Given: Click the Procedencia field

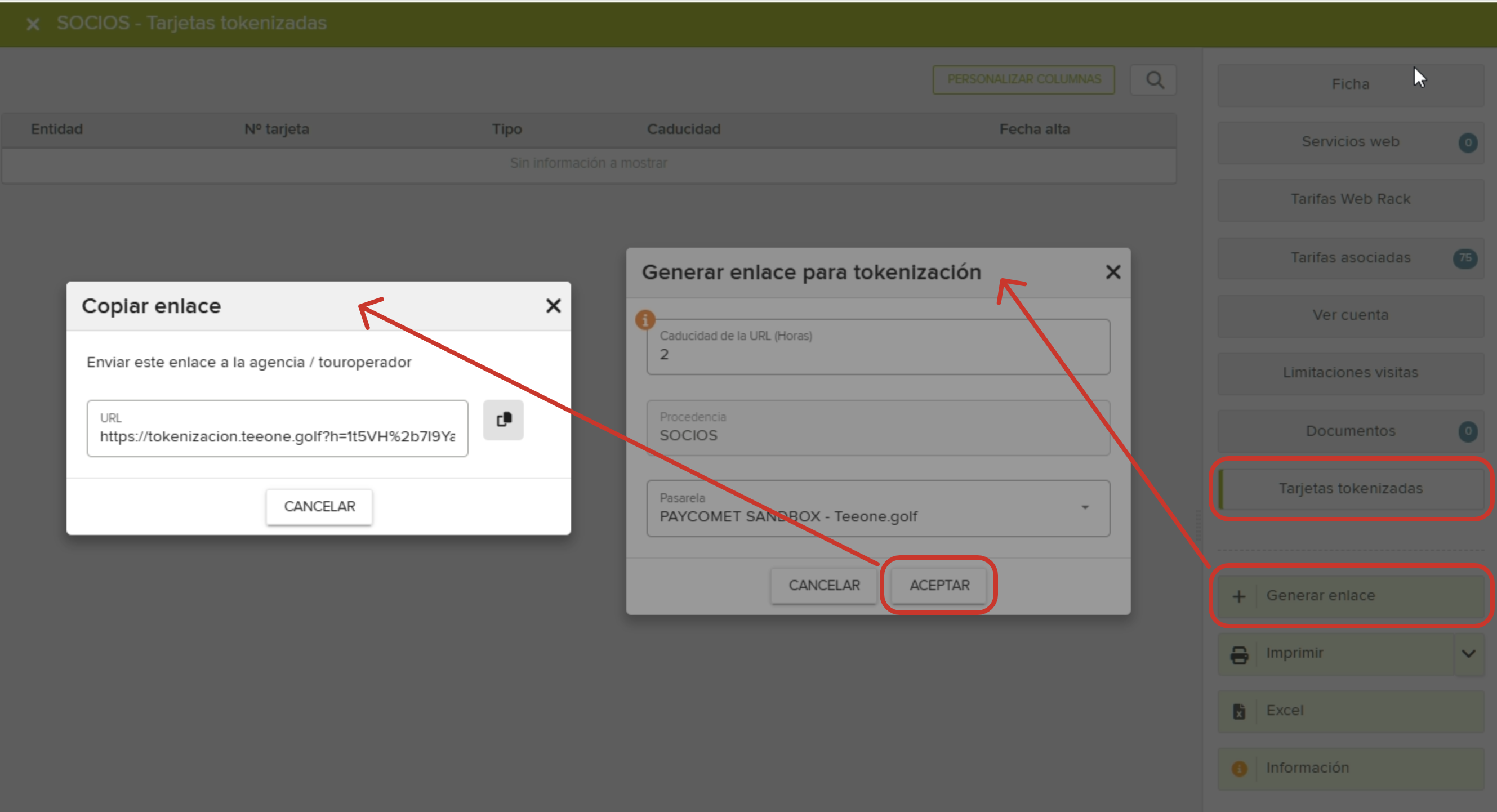Looking at the screenshot, I should [x=878, y=428].
